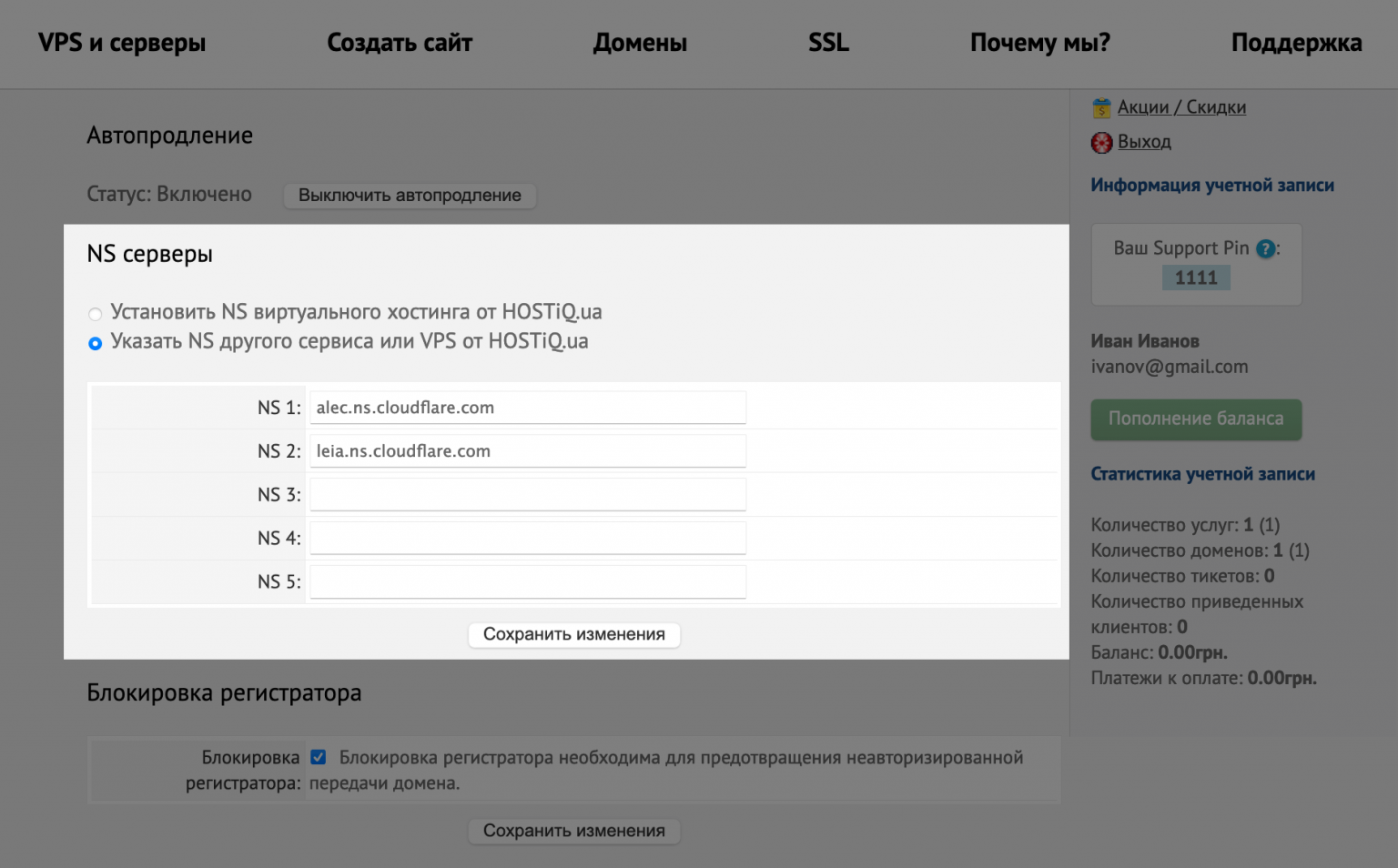Click the Support Pin help question icon
Viewport: 1398px width, 868px height.
(x=1265, y=248)
